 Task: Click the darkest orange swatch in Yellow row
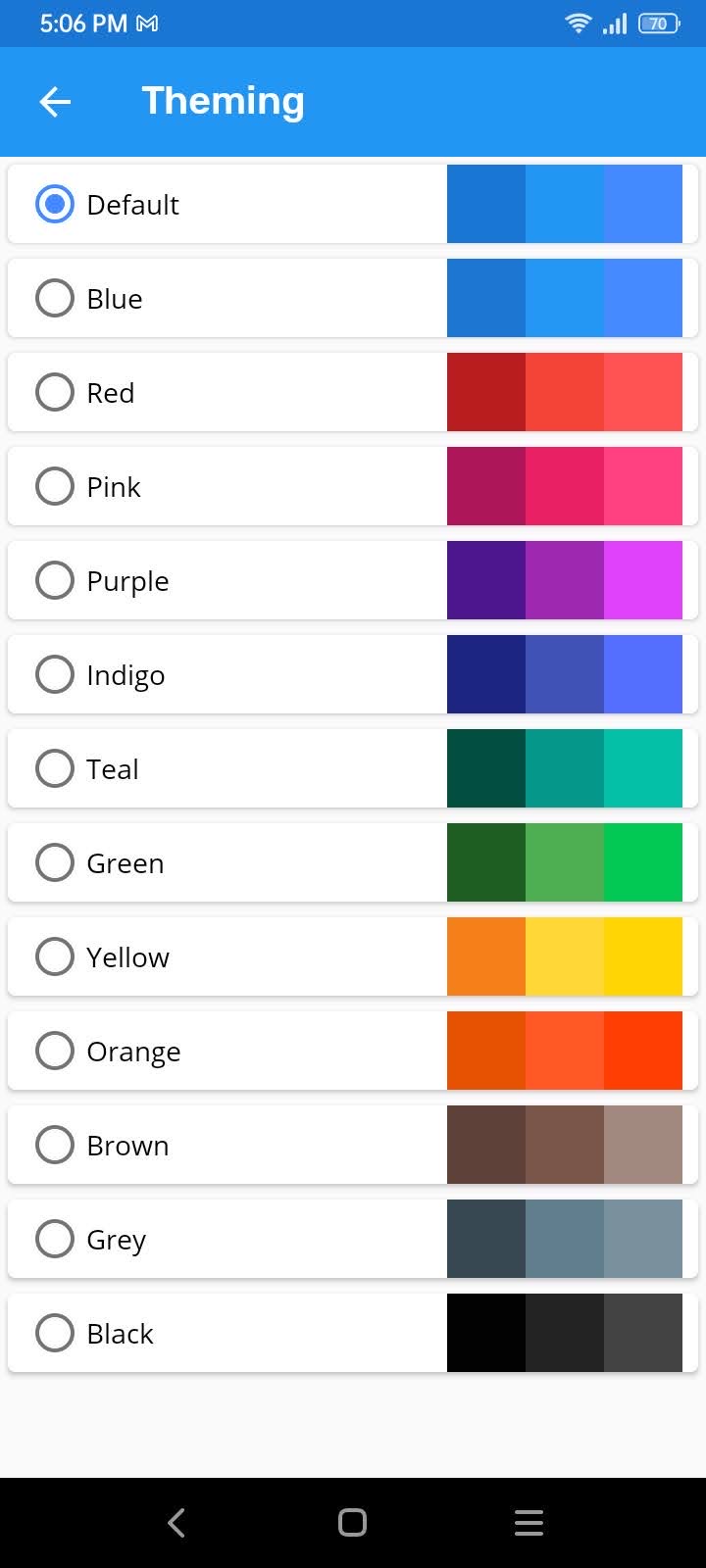486,956
